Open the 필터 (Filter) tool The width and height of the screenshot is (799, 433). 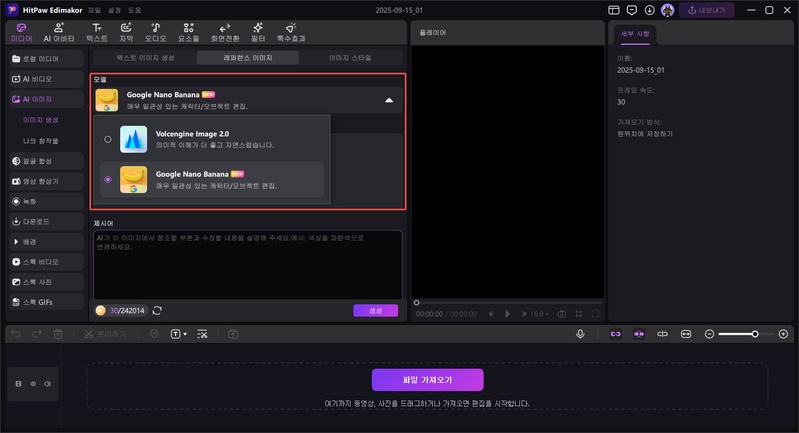coord(258,32)
